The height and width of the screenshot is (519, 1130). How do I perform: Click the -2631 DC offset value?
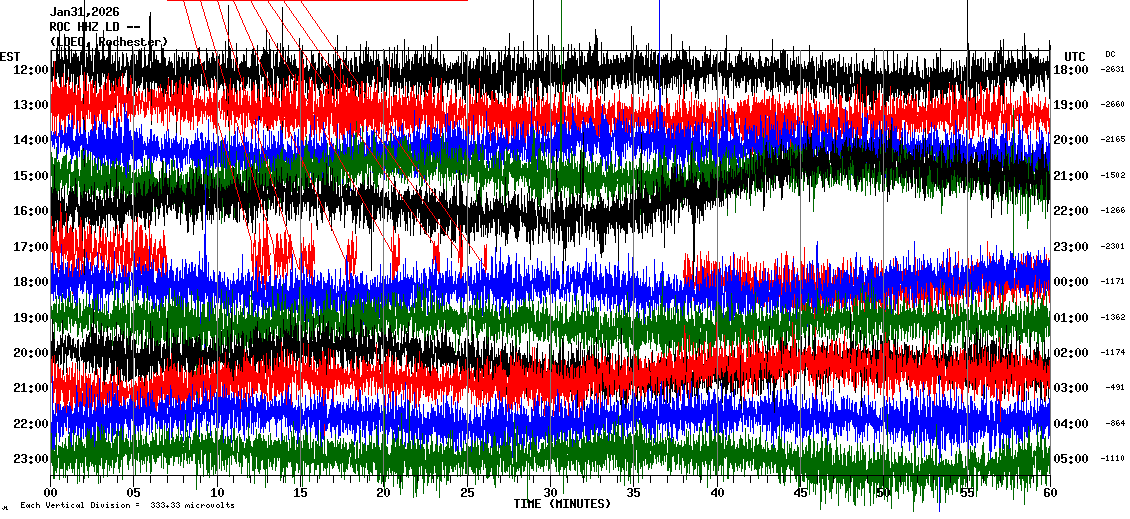click(x=1113, y=70)
